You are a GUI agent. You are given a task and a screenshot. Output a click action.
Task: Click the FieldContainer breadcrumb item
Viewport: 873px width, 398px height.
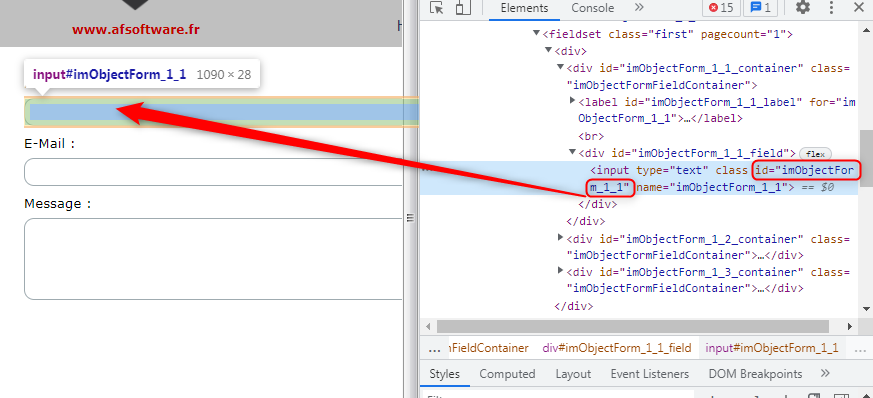click(489, 348)
